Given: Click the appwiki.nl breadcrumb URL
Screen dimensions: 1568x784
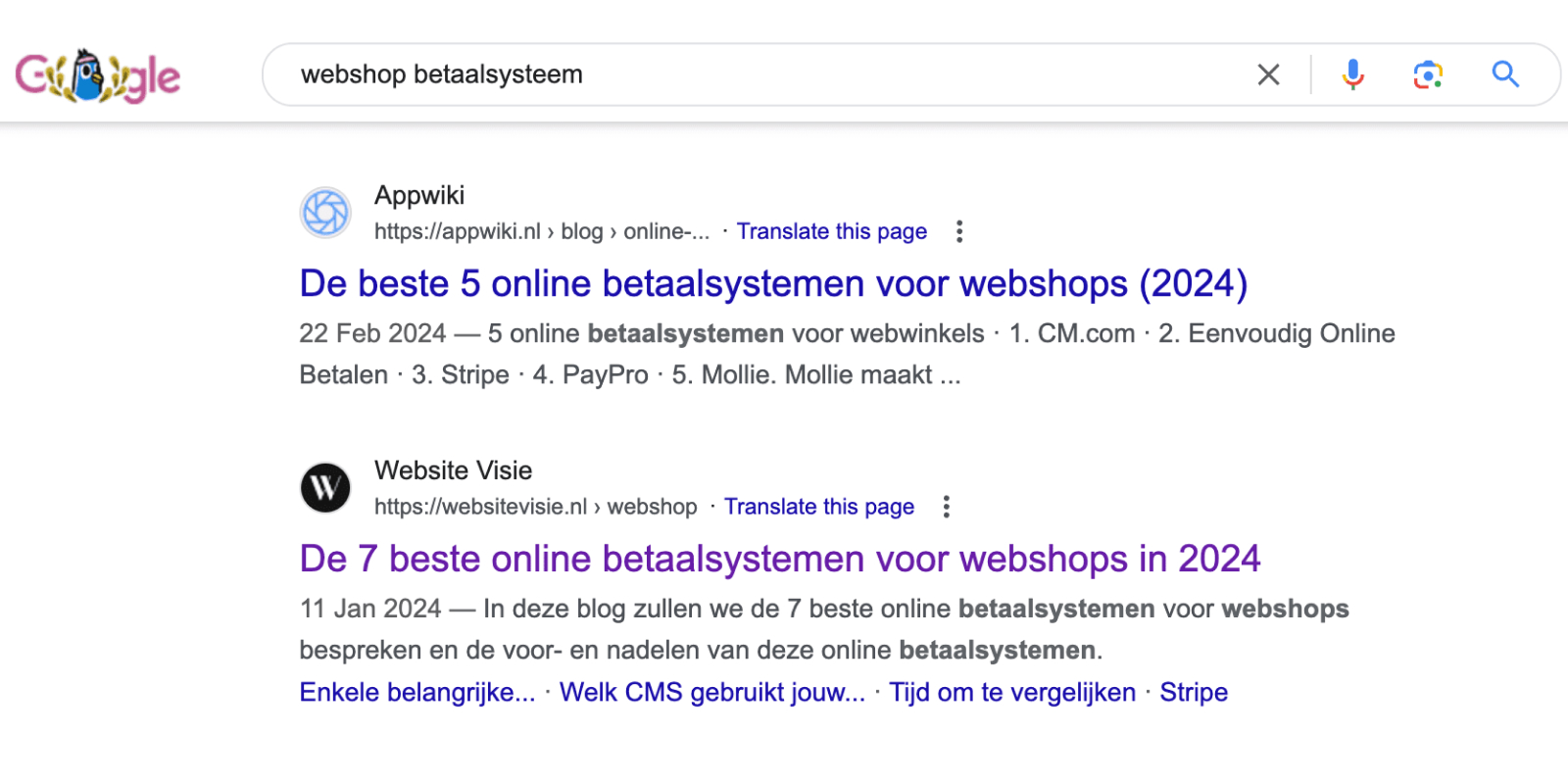Looking at the screenshot, I should coord(541,231).
